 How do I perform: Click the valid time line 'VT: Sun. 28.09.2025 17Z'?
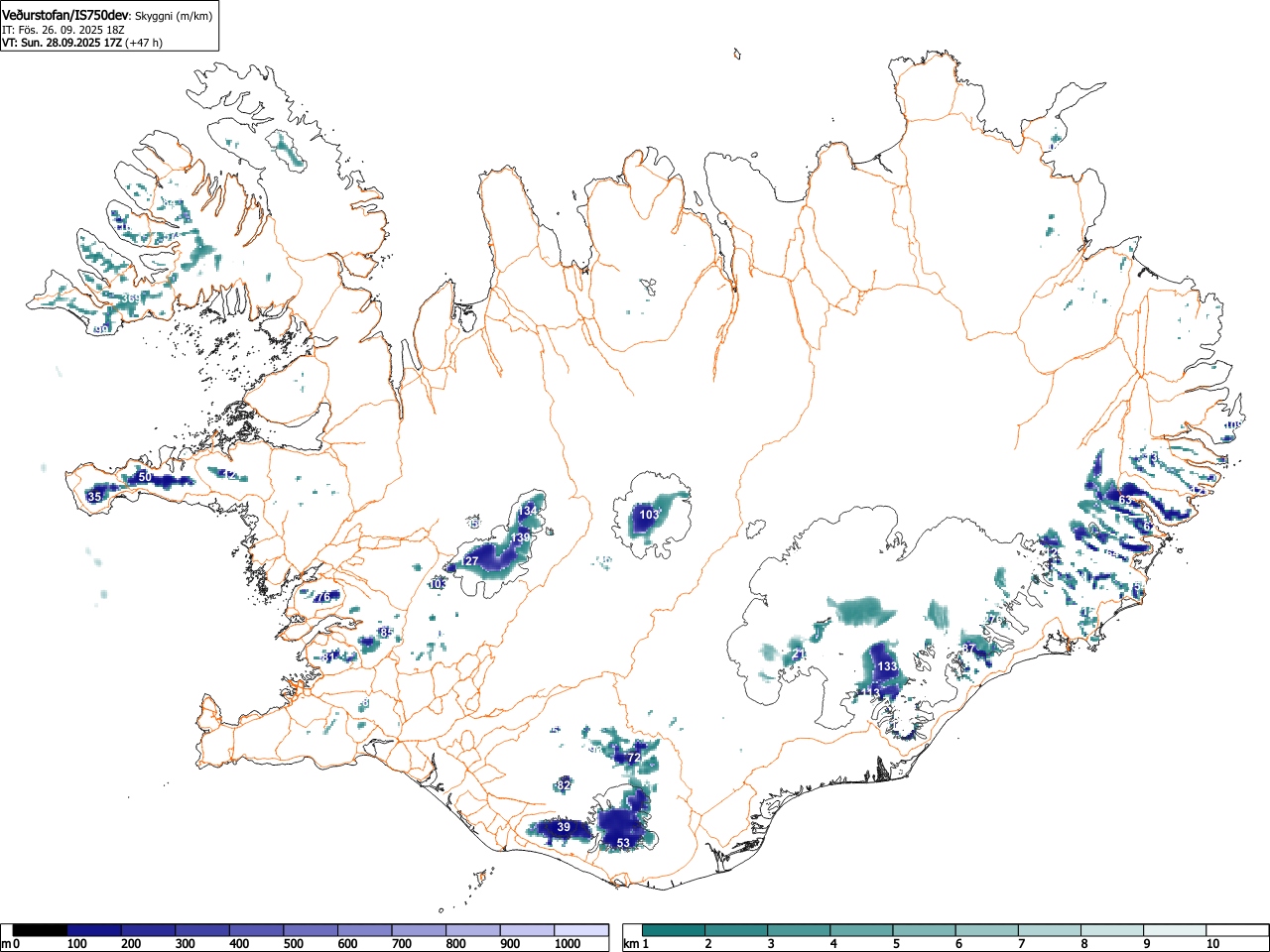pyautogui.click(x=63, y=43)
